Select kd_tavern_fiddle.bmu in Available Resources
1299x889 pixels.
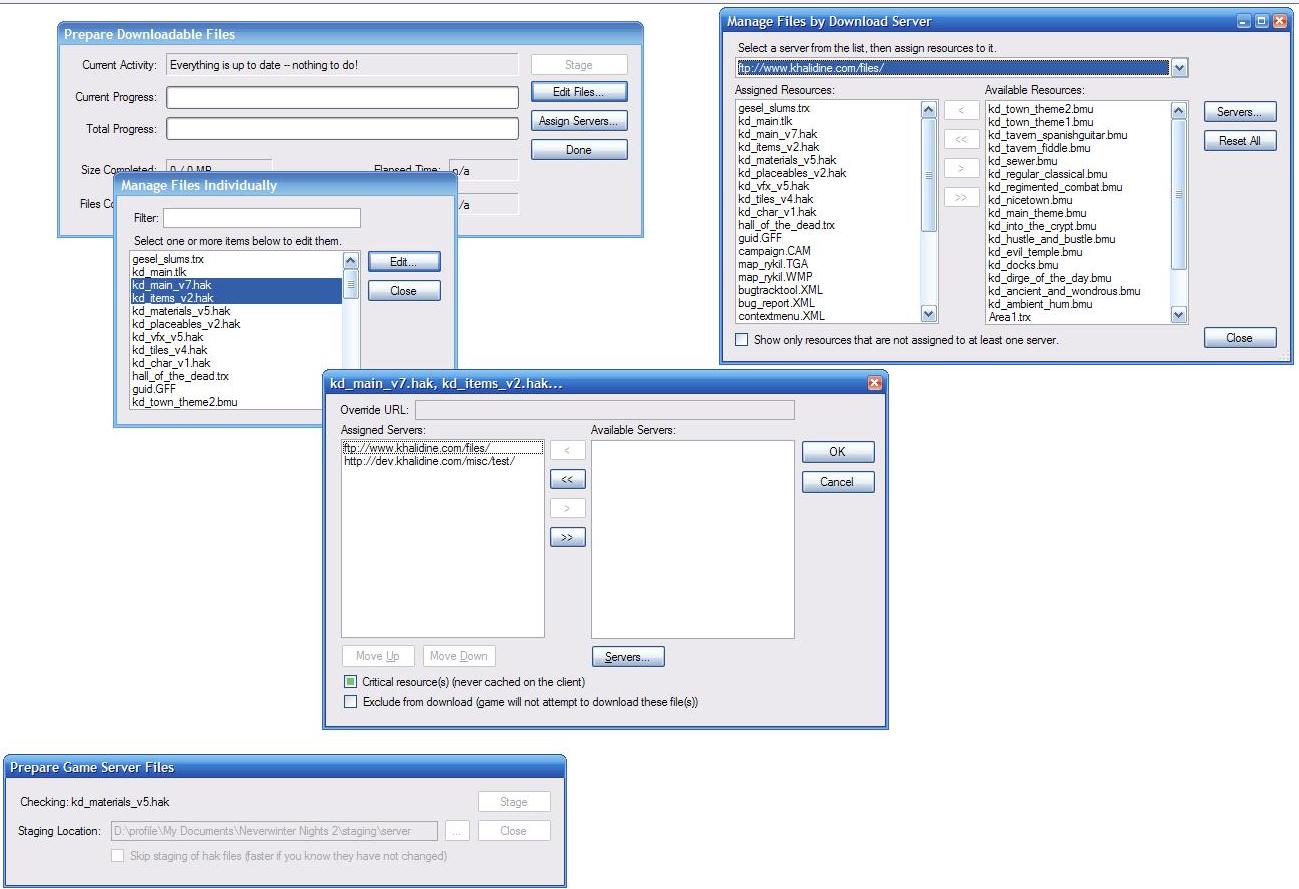tap(1039, 148)
